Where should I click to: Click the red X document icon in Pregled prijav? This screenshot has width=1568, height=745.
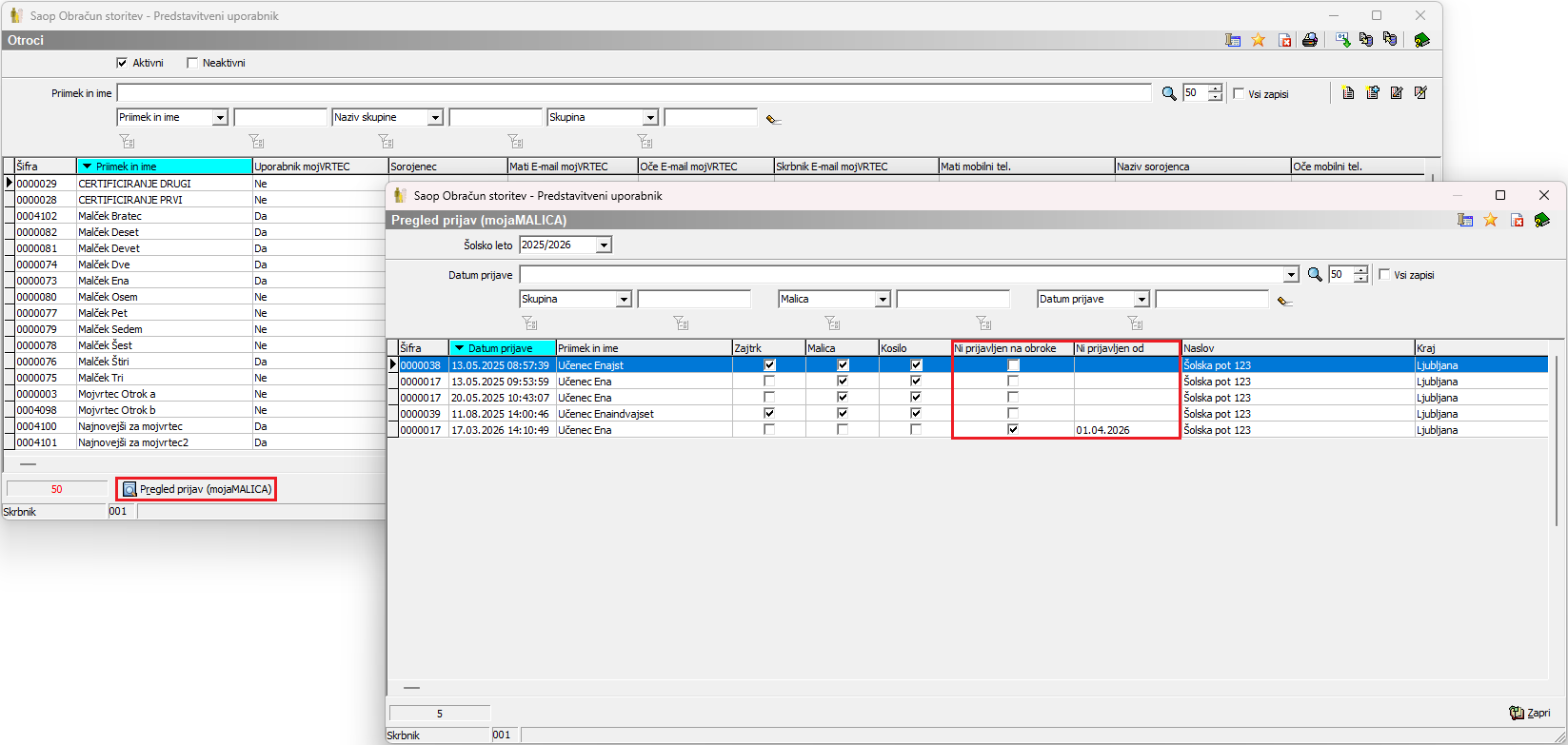point(1517,220)
